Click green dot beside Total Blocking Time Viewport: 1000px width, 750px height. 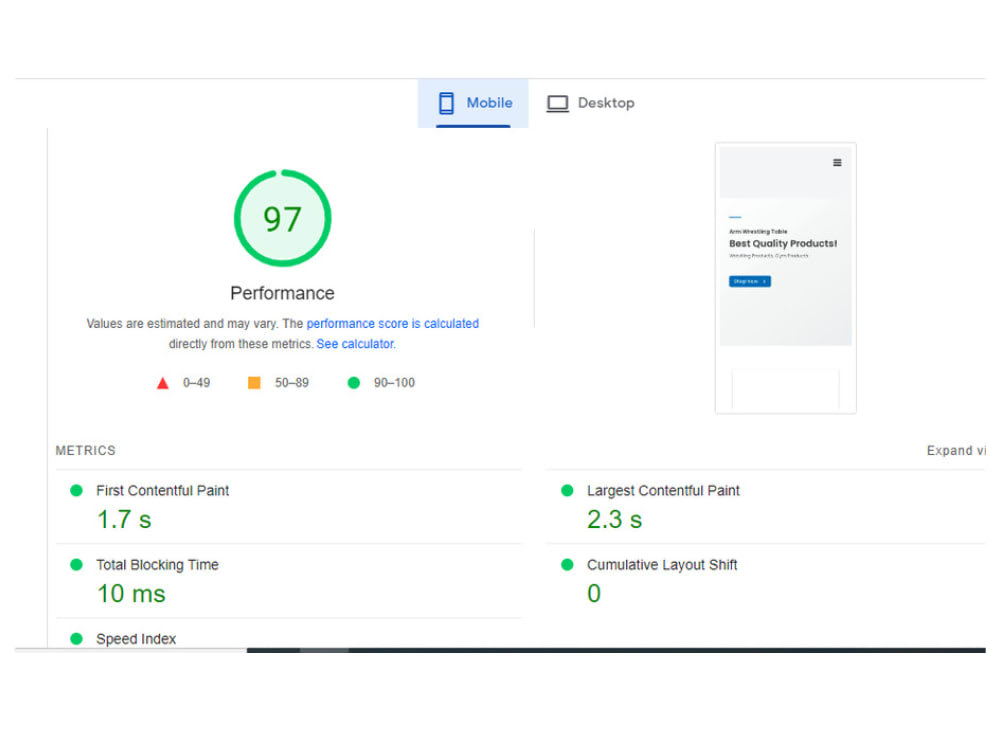[x=76, y=565]
